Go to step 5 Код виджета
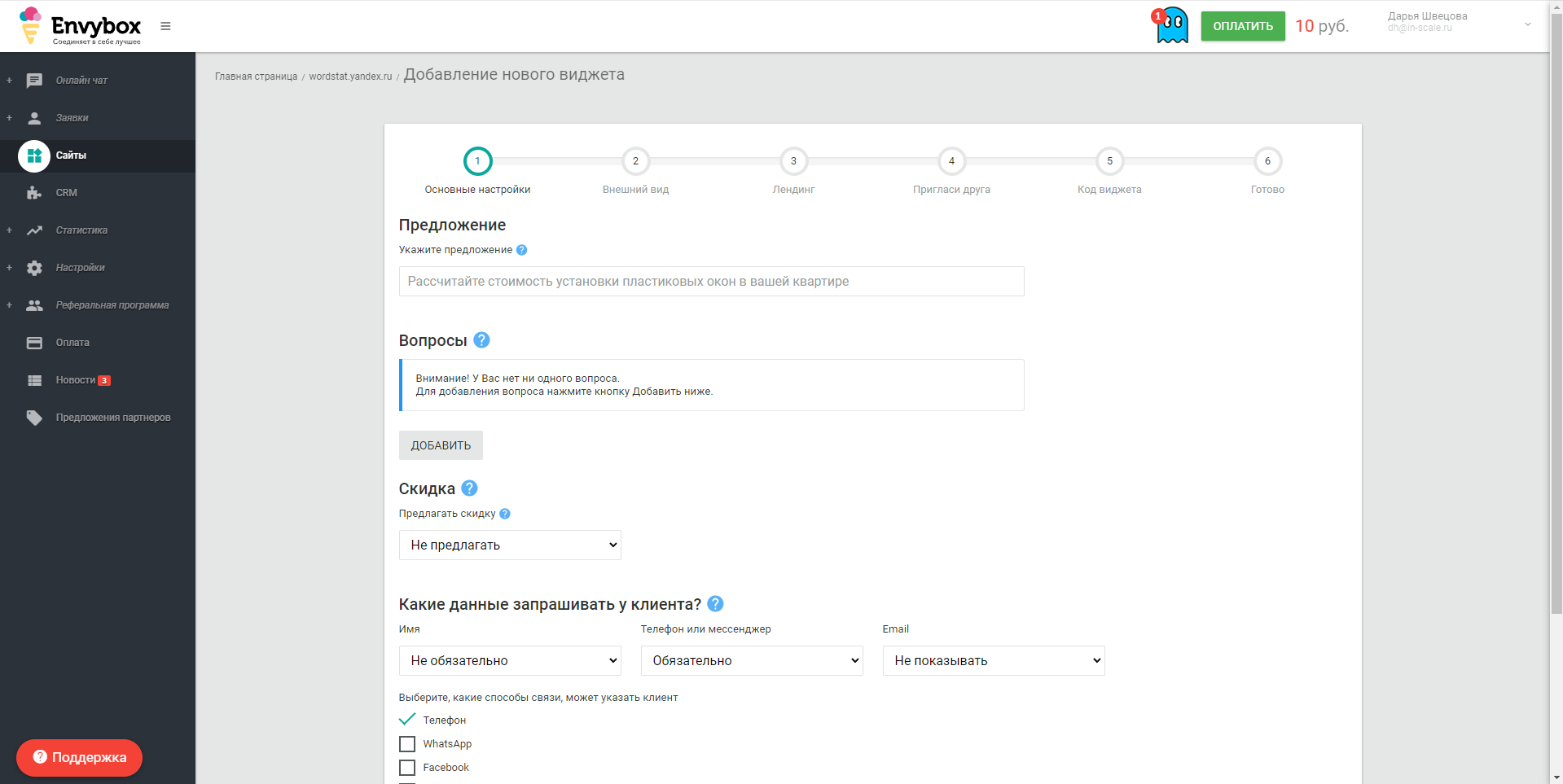The width and height of the screenshot is (1563, 784). [1109, 161]
